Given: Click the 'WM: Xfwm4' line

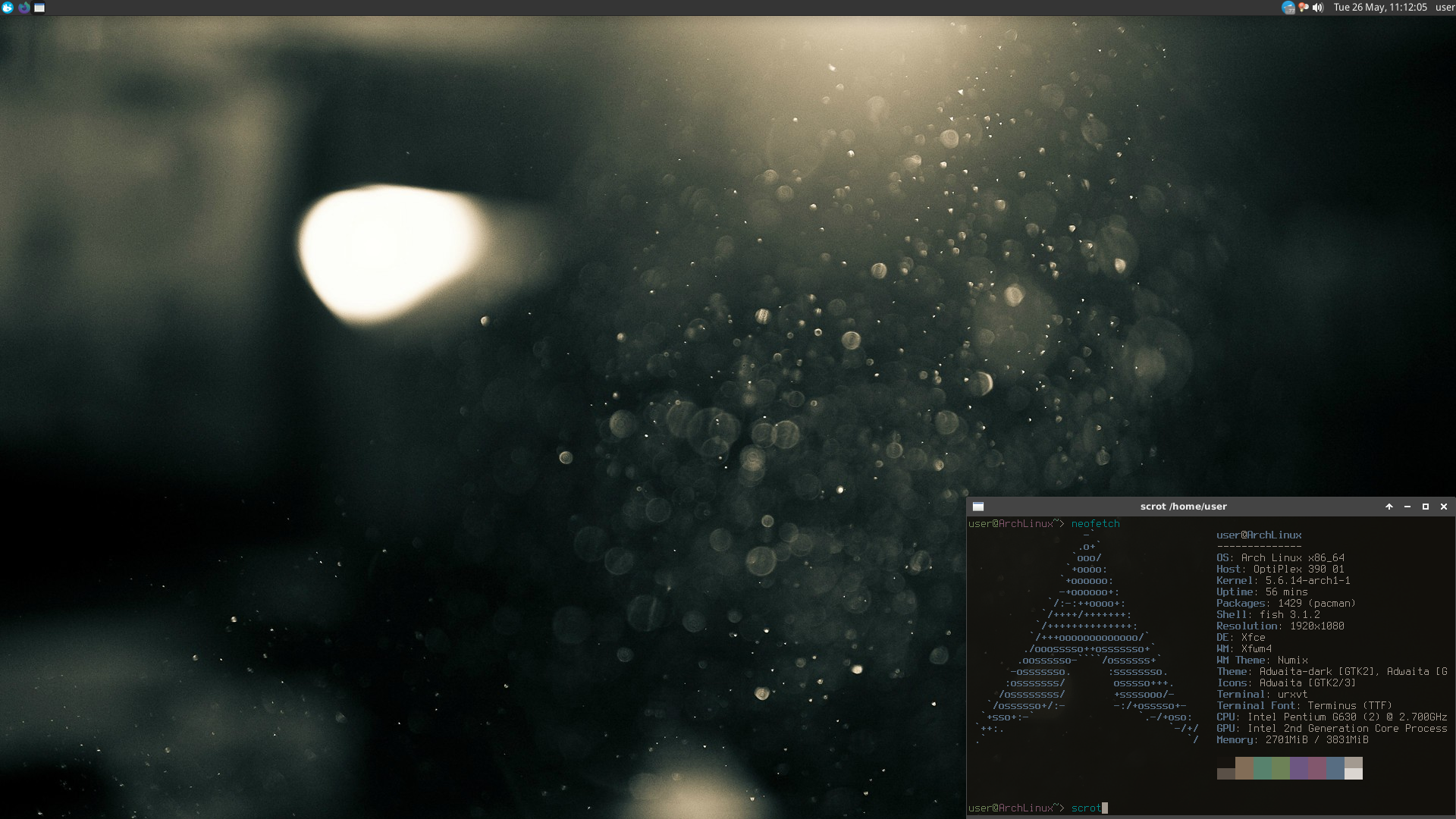Looking at the screenshot, I should 1244,649.
